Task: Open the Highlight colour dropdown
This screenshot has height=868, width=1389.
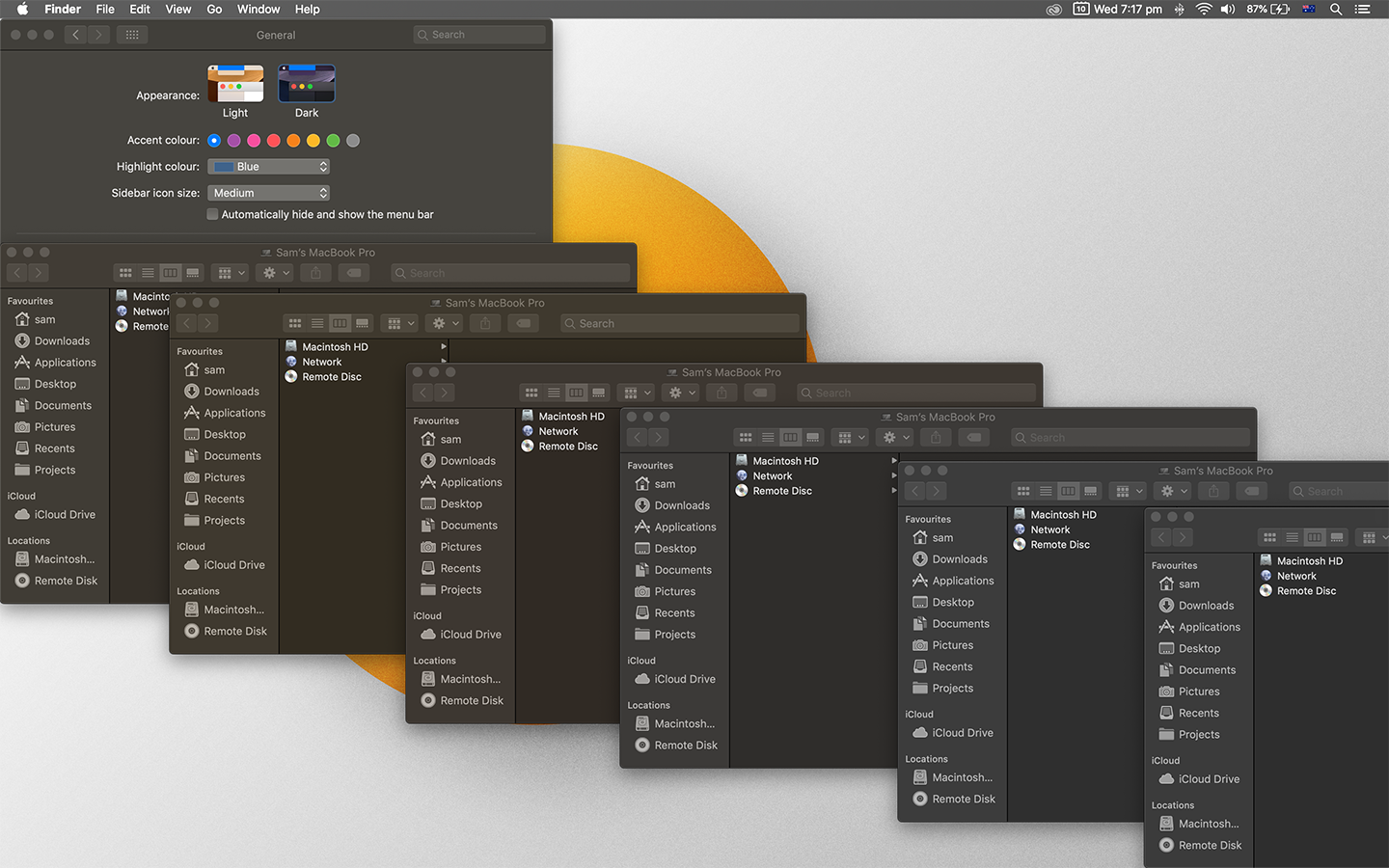Action: click(269, 167)
